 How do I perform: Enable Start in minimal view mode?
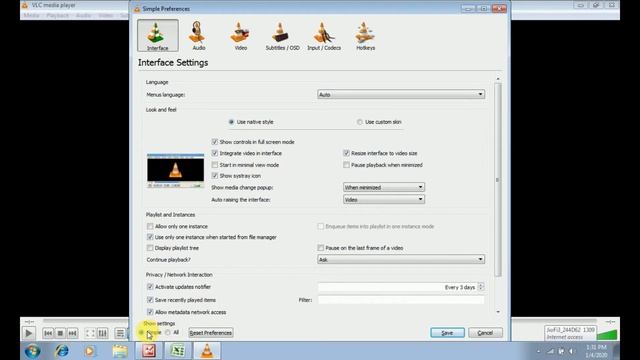(245, 165)
